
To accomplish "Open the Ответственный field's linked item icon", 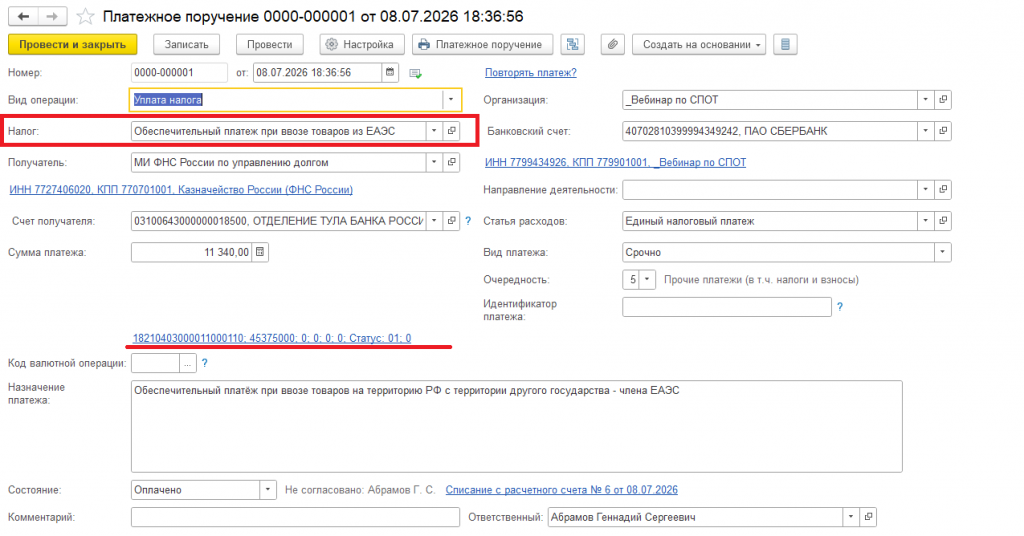I will click(868, 517).
